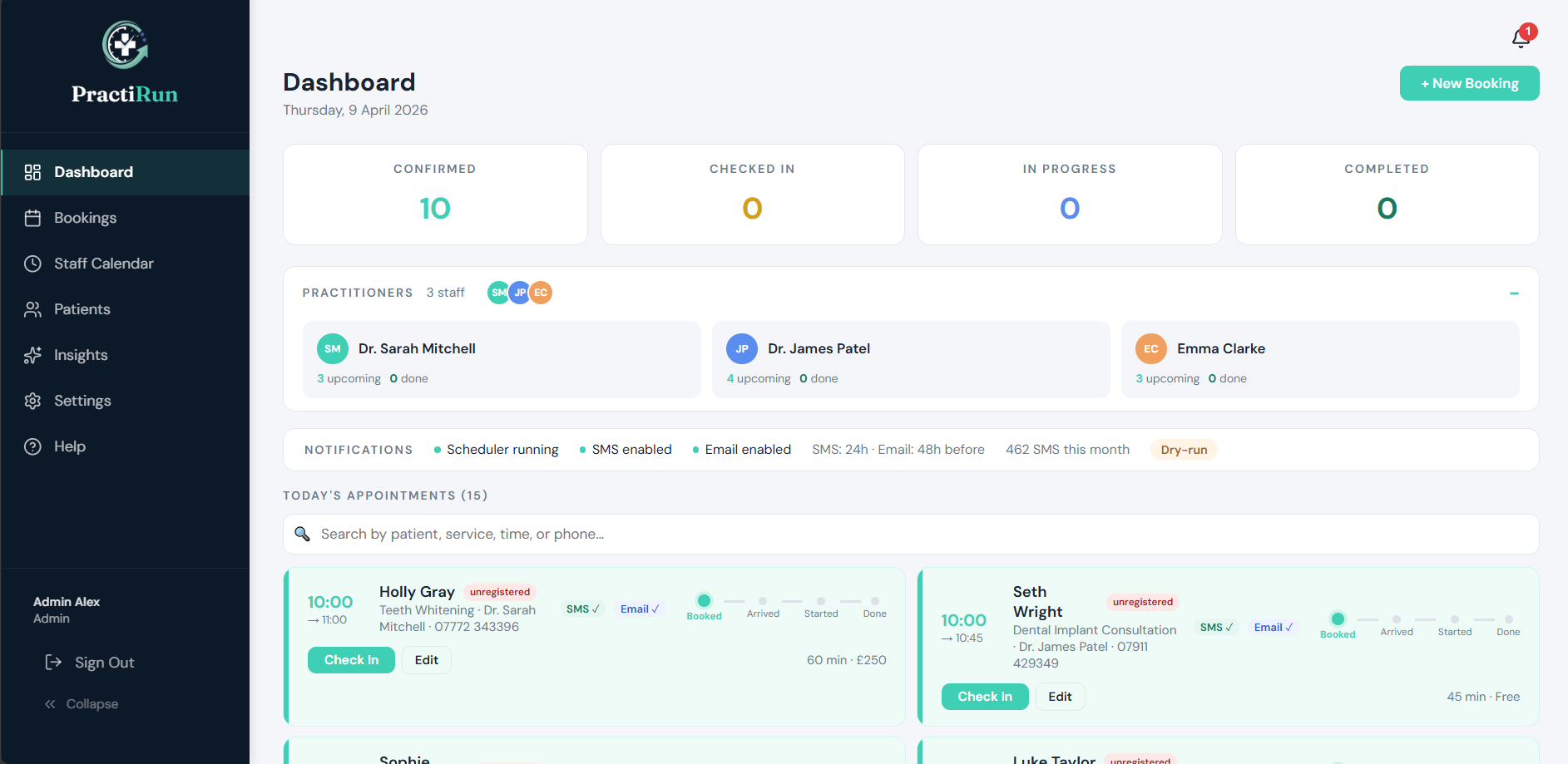Click the Completed stat card
This screenshot has height=764, width=1568.
pos(1387,195)
